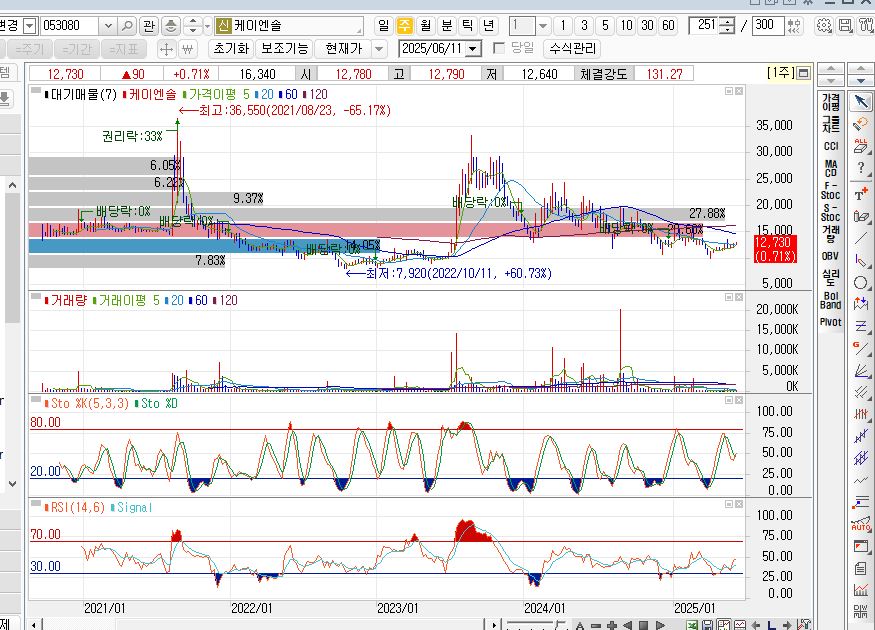Select the 틱 tick period button

pyautogui.click(x=468, y=26)
